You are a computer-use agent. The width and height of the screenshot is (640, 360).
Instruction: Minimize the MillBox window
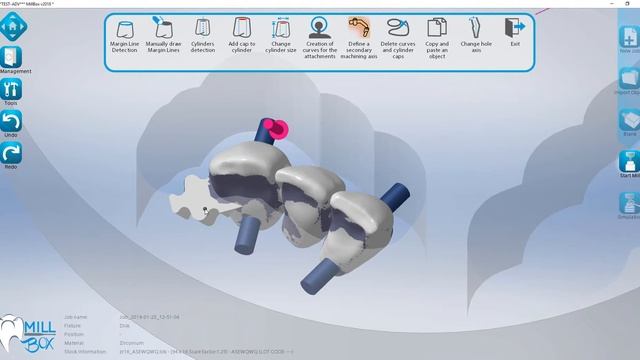click(x=612, y=4)
